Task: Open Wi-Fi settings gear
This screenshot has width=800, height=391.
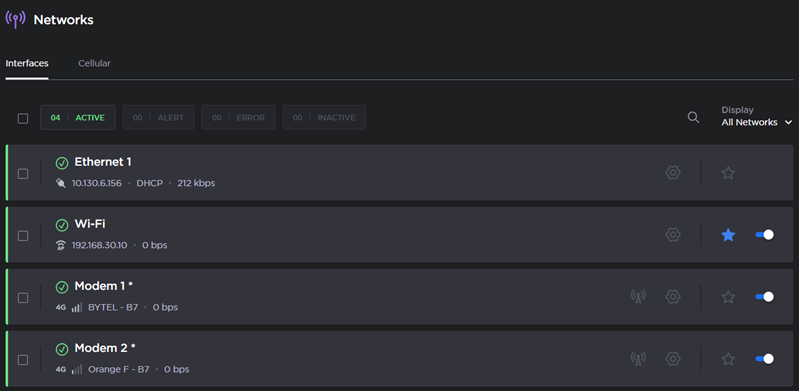Action: coord(673,235)
